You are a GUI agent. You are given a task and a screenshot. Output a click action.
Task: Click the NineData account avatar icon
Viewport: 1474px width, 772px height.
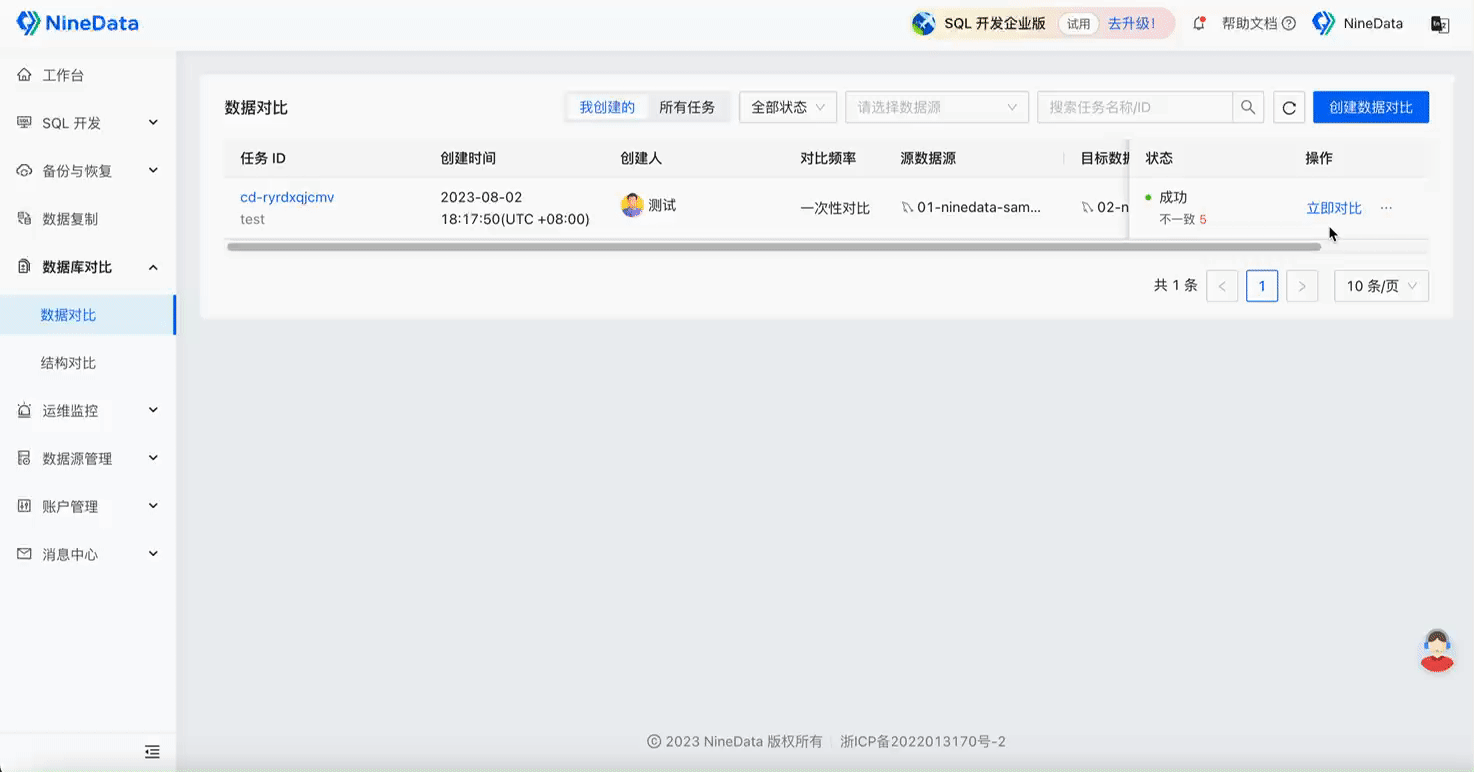1324,23
